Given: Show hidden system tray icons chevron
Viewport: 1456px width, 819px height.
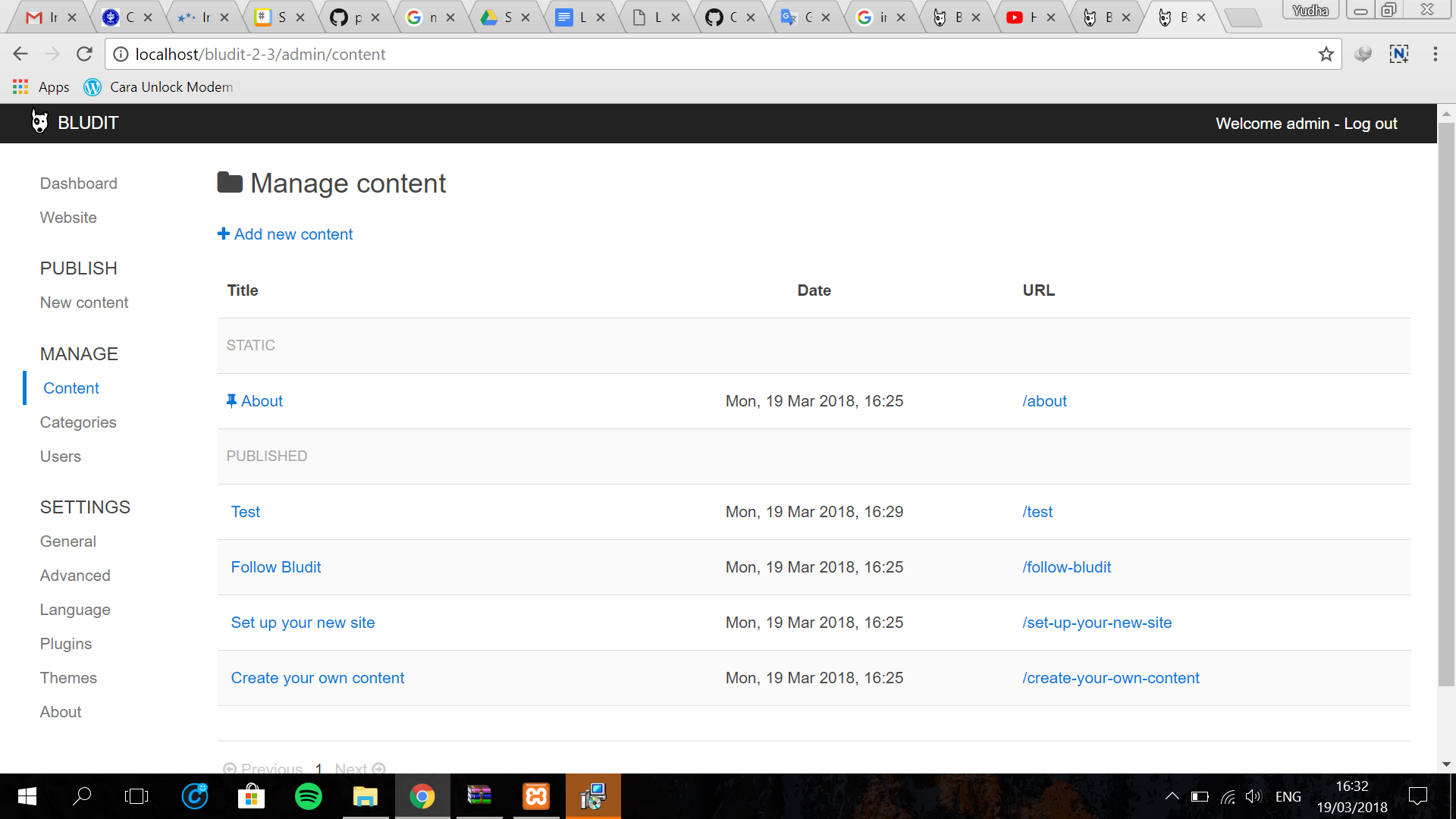Looking at the screenshot, I should (1172, 796).
